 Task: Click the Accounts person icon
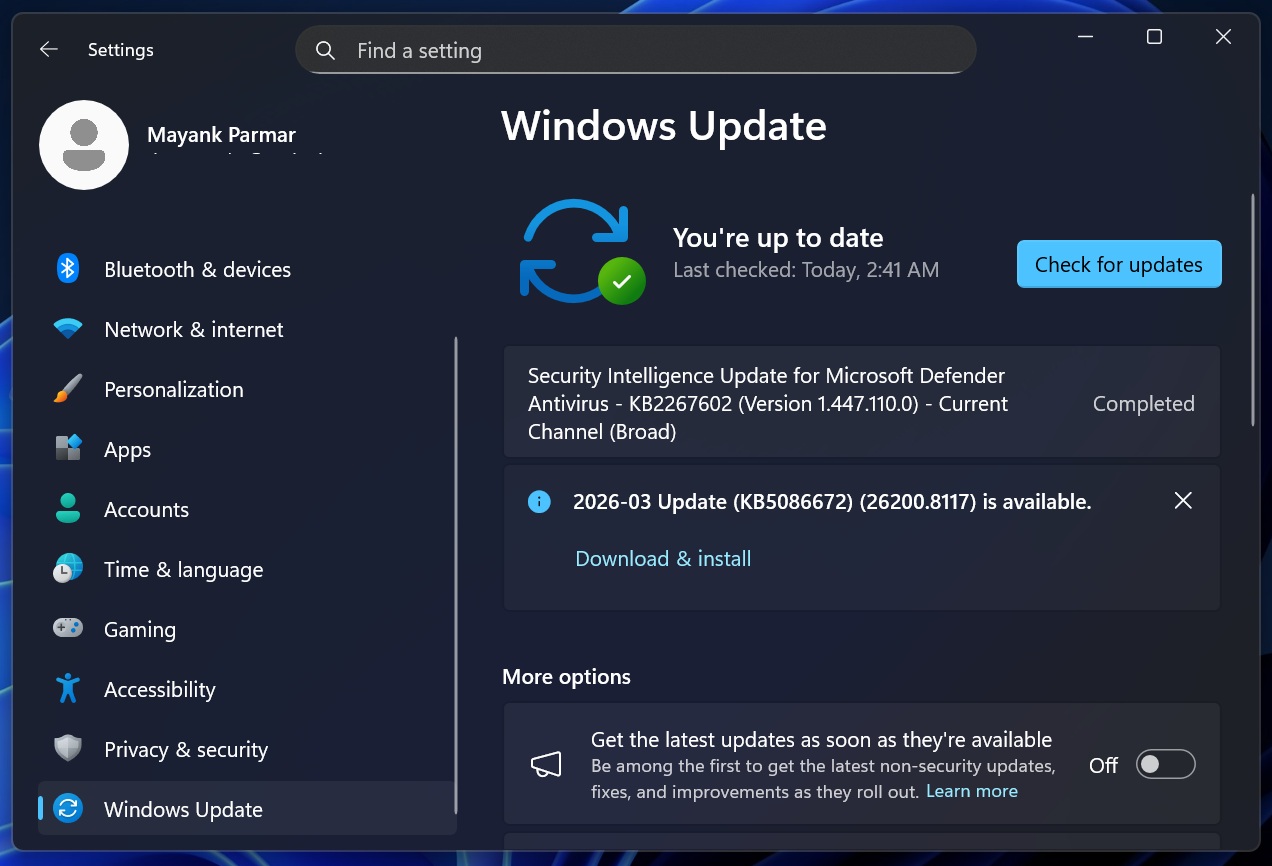[x=68, y=509]
